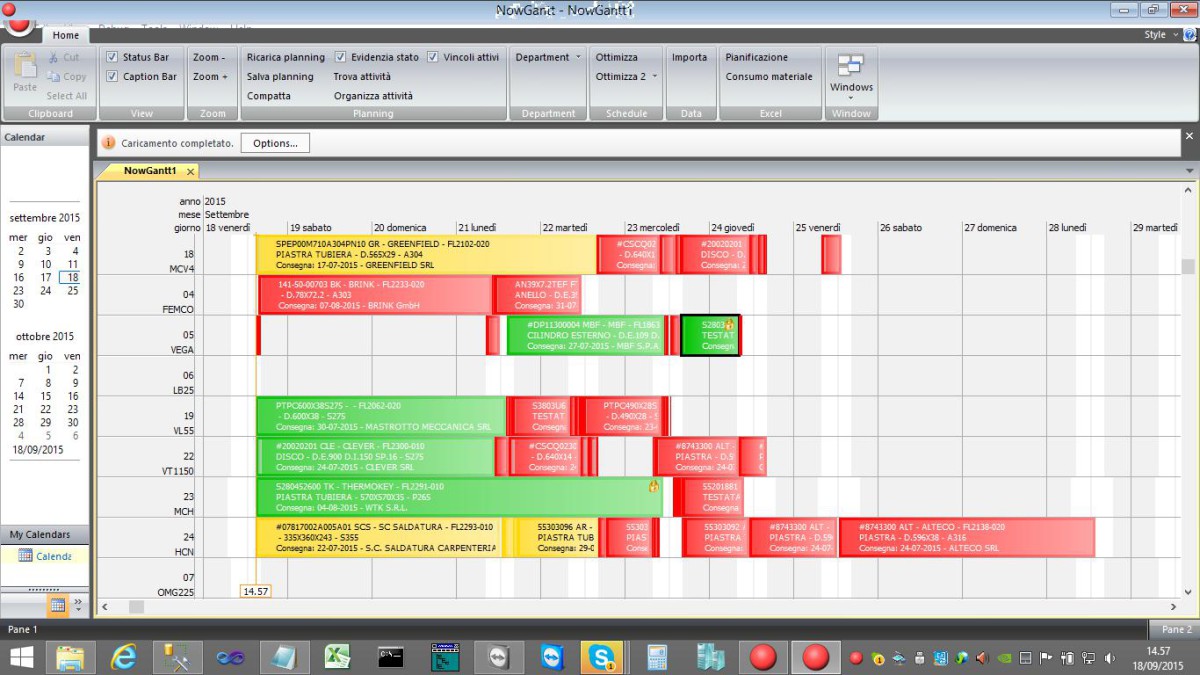Open Excel from the taskbar
The image size is (1200, 675).
tap(338, 657)
